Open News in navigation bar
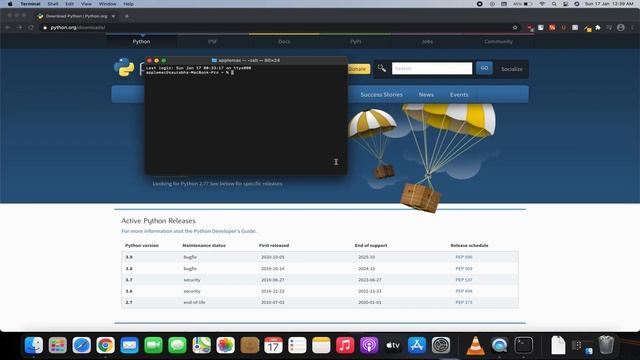The height and width of the screenshot is (360, 640). point(426,94)
